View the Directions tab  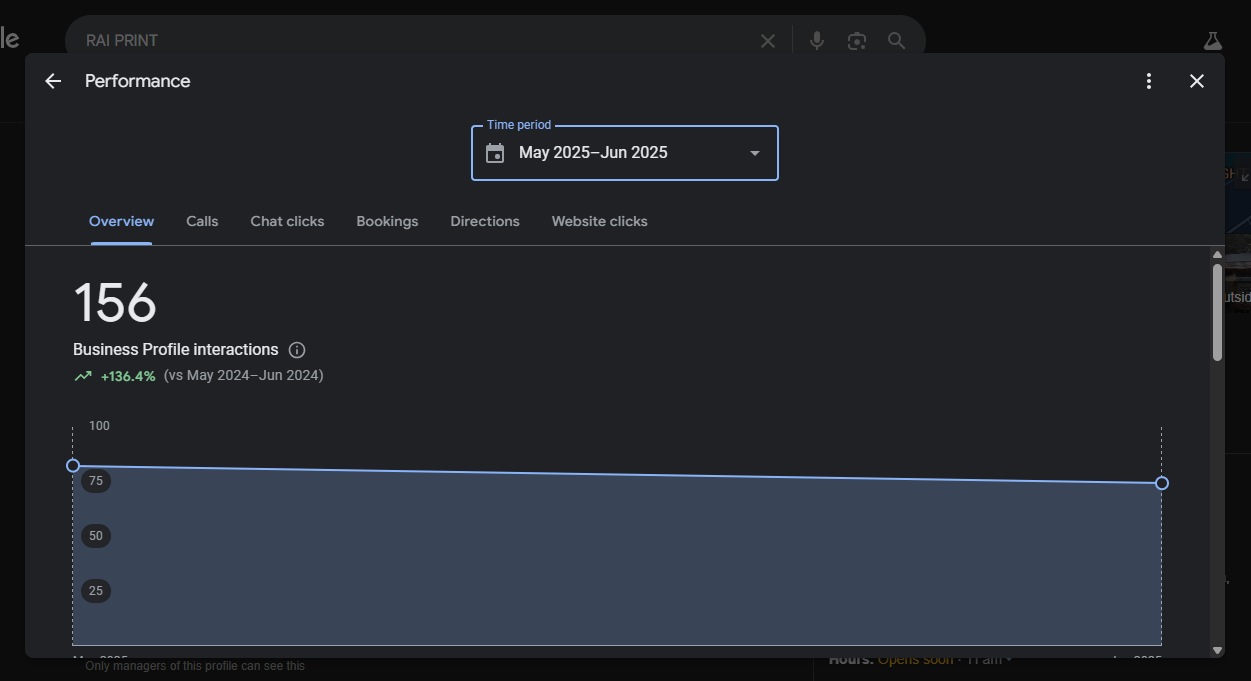click(485, 221)
